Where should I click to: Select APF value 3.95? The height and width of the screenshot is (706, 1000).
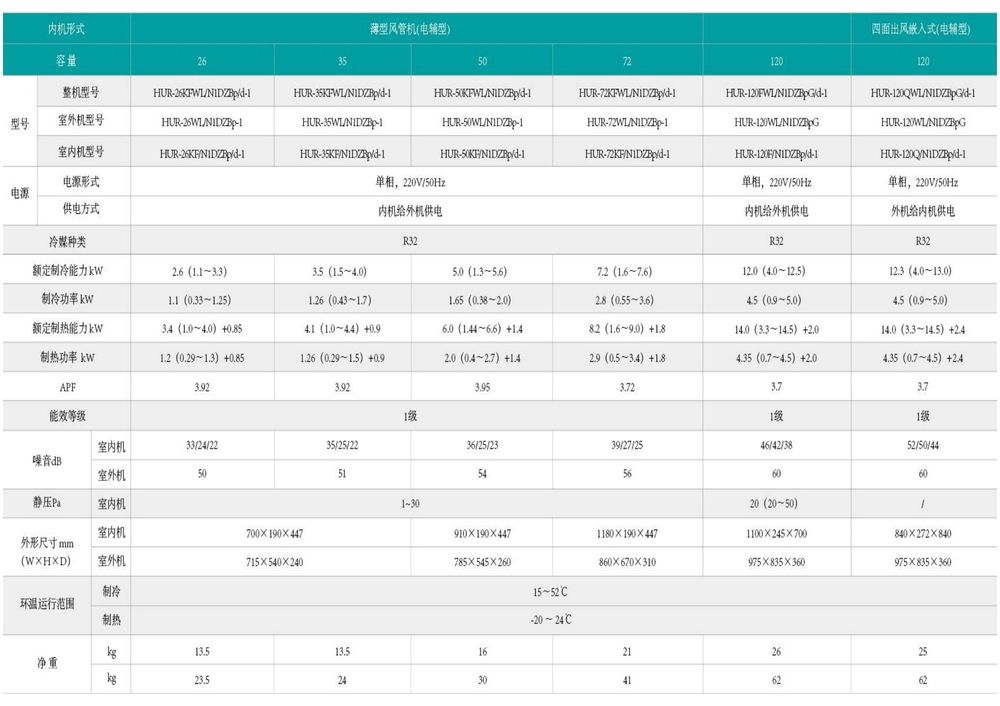[x=482, y=387]
